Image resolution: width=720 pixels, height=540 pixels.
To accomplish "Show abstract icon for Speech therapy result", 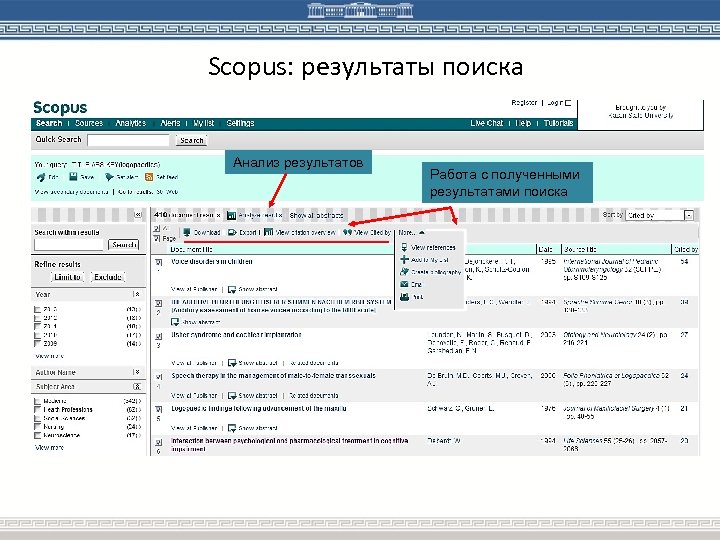I will tap(232, 395).
